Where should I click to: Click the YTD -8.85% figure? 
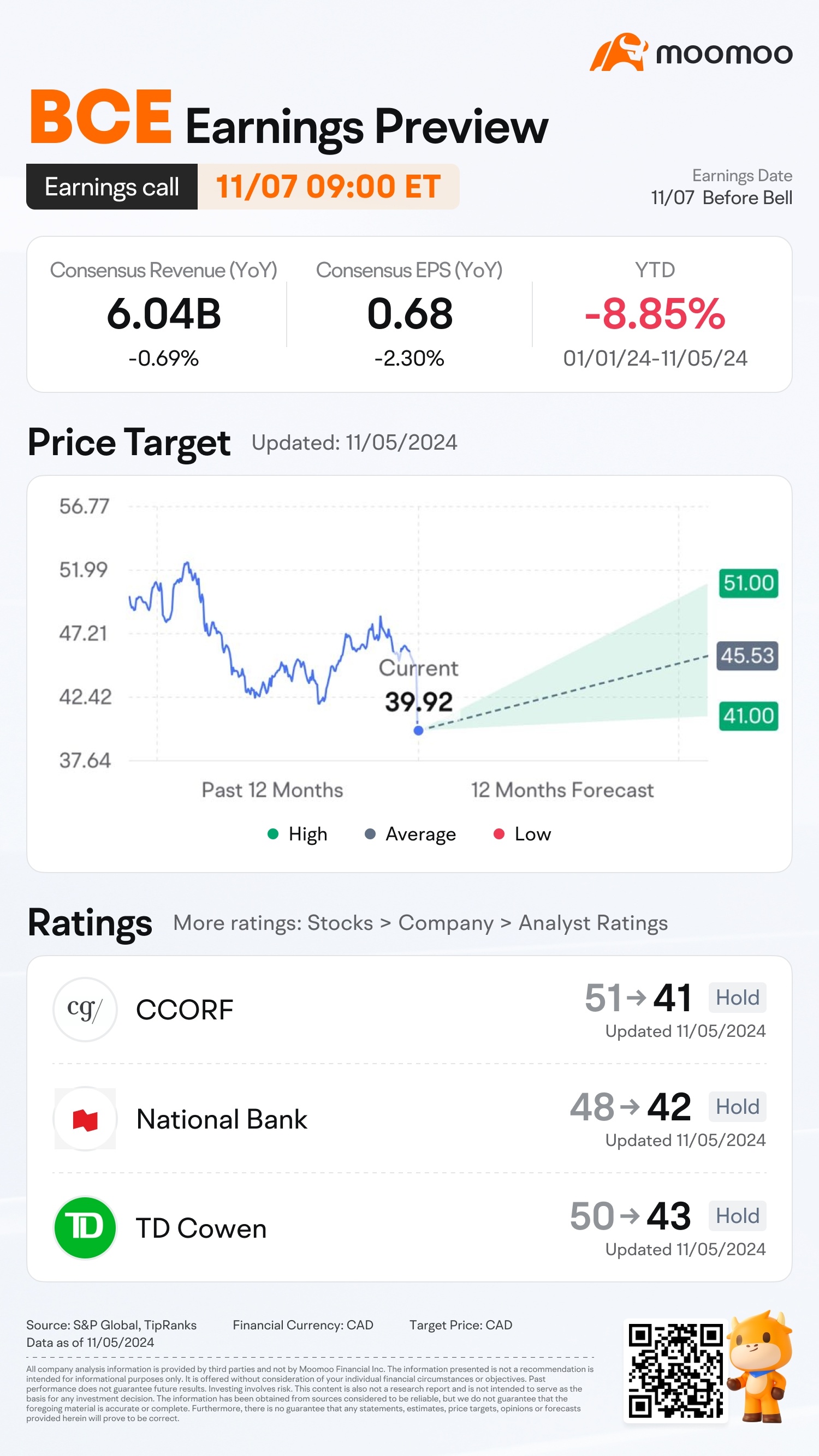point(655,314)
